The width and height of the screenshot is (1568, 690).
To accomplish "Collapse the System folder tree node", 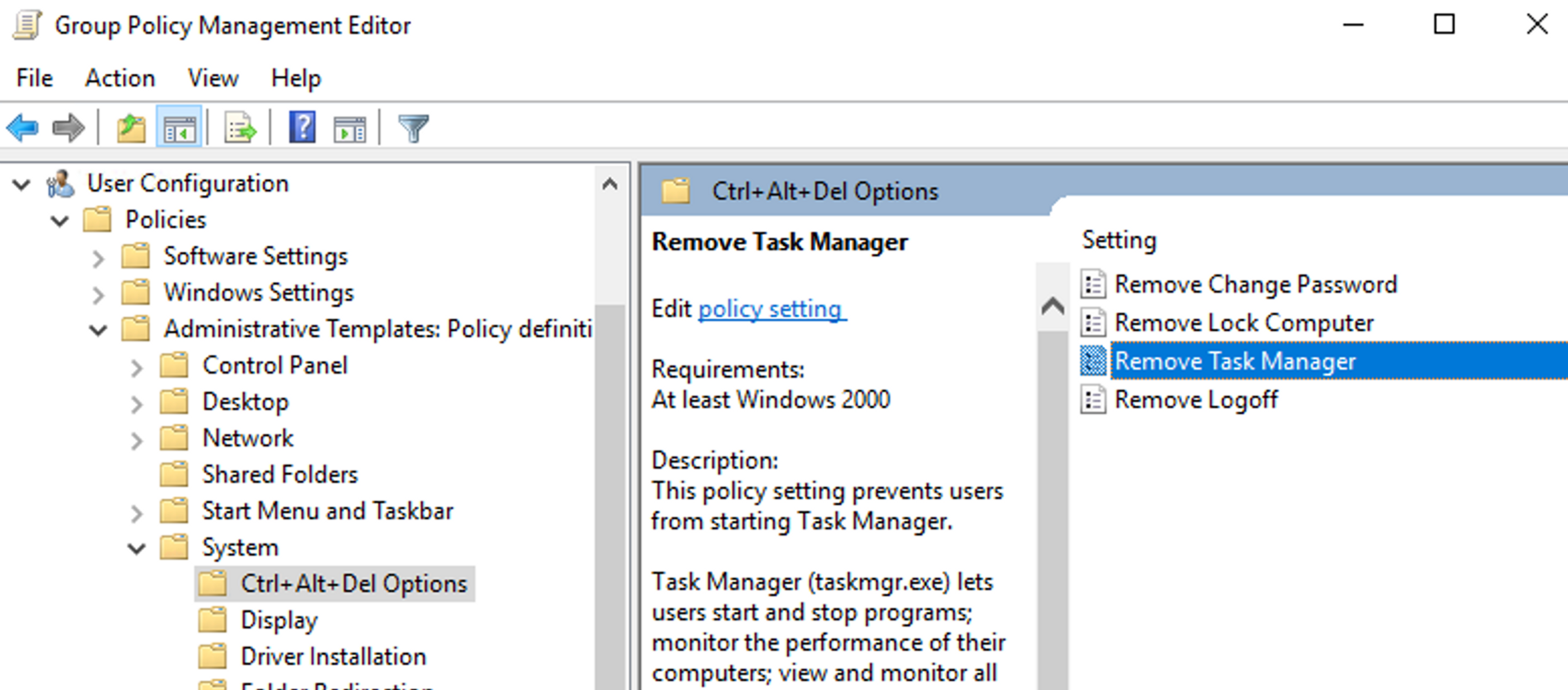I will [137, 548].
